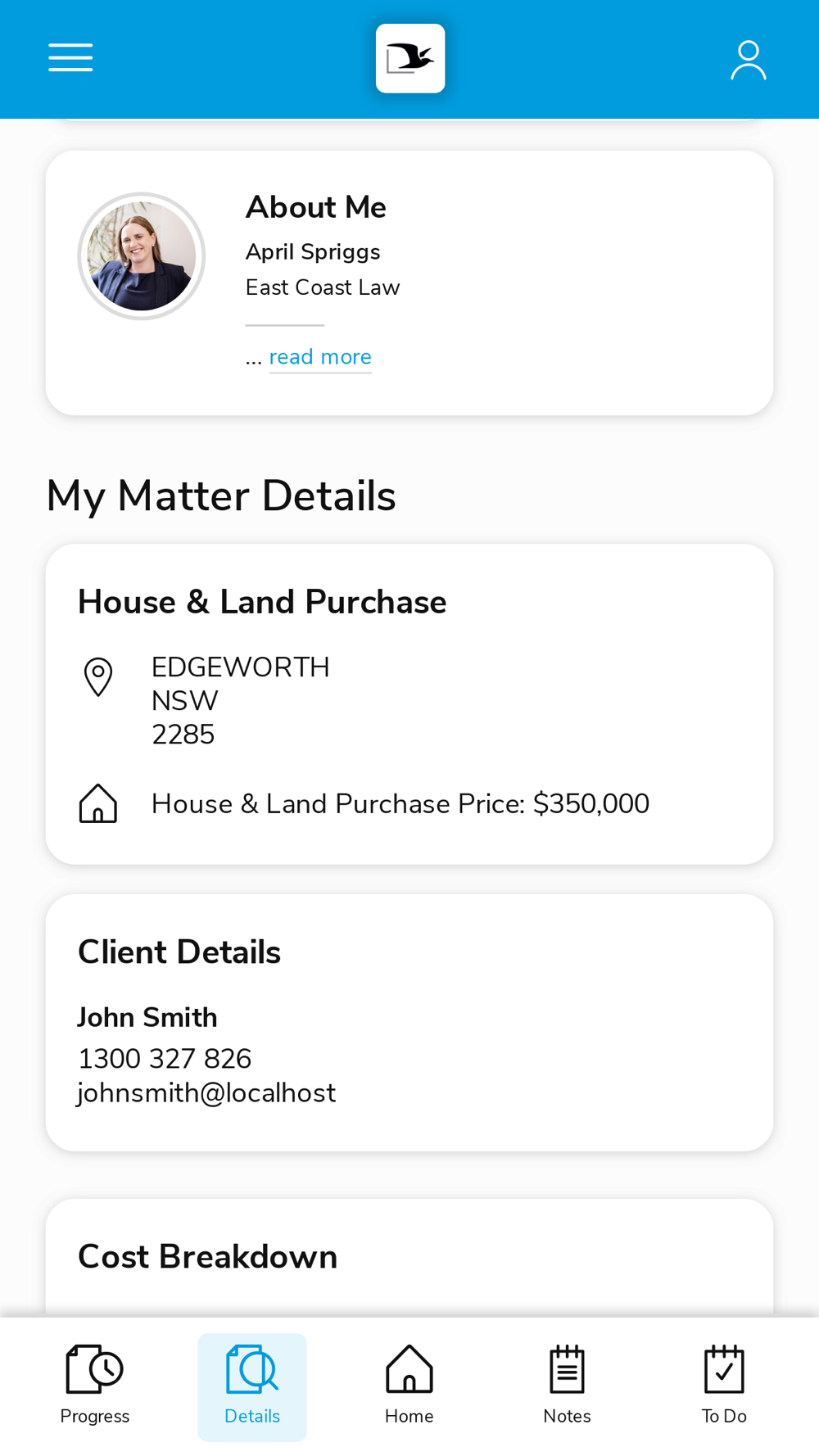Tap the $350,000 purchase price text

pos(590,804)
